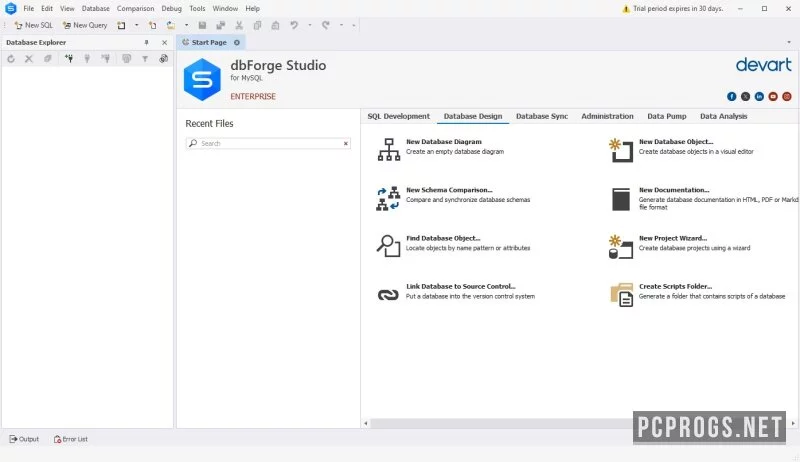This screenshot has width=800, height=462.
Task: Refresh the Database Explorer
Action: (11, 59)
